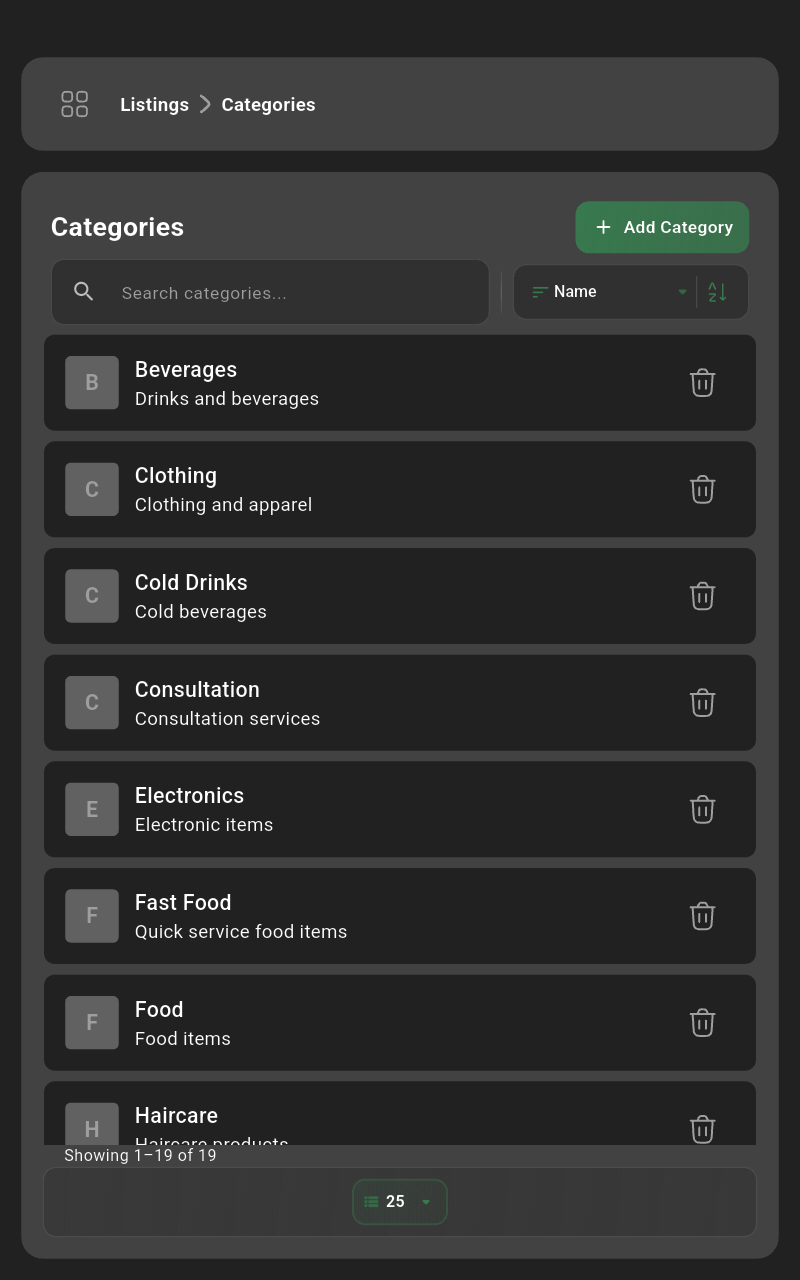Click the plus icon on Add Category

(x=603, y=227)
